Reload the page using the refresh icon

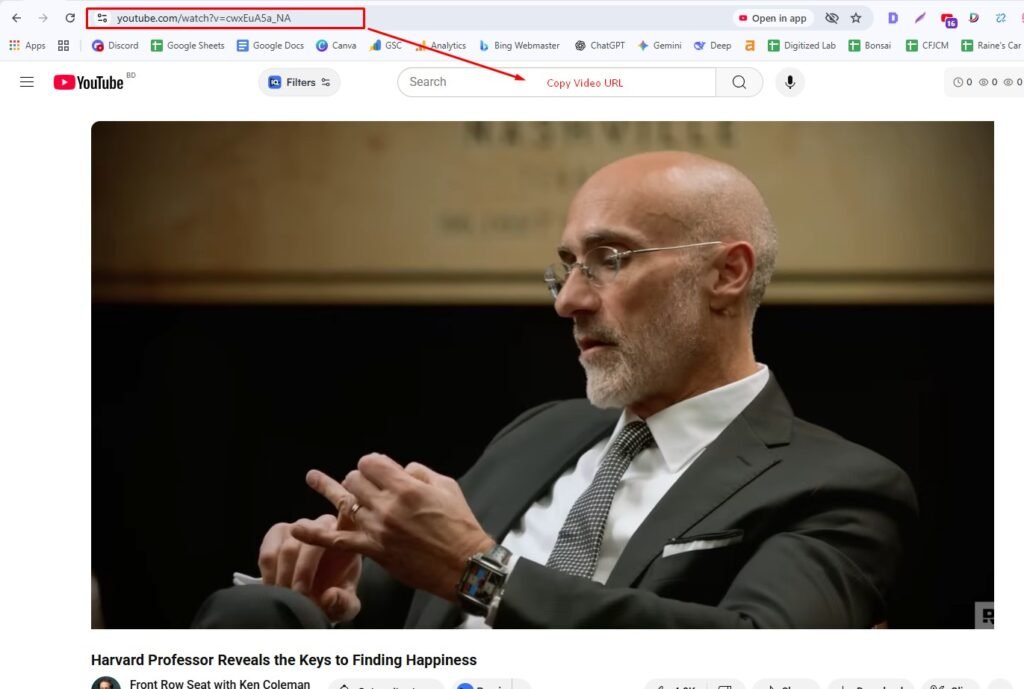[70, 18]
